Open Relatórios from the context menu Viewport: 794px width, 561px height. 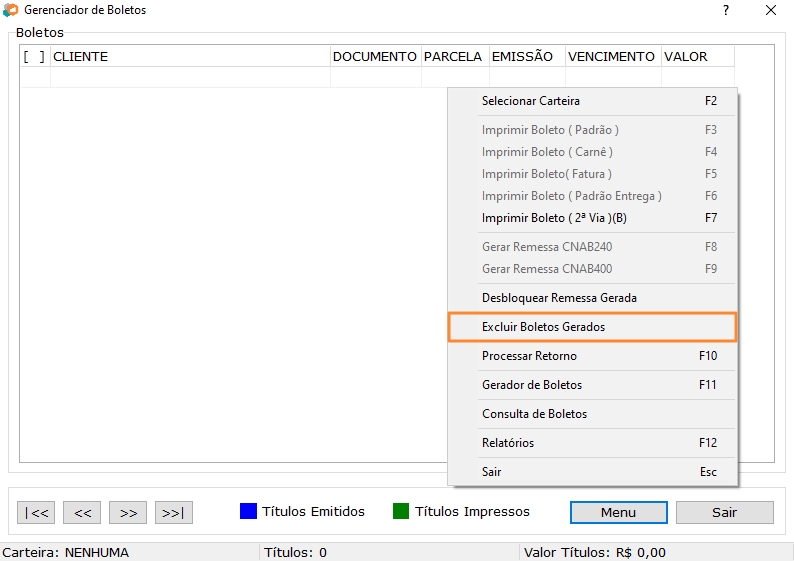[x=508, y=443]
